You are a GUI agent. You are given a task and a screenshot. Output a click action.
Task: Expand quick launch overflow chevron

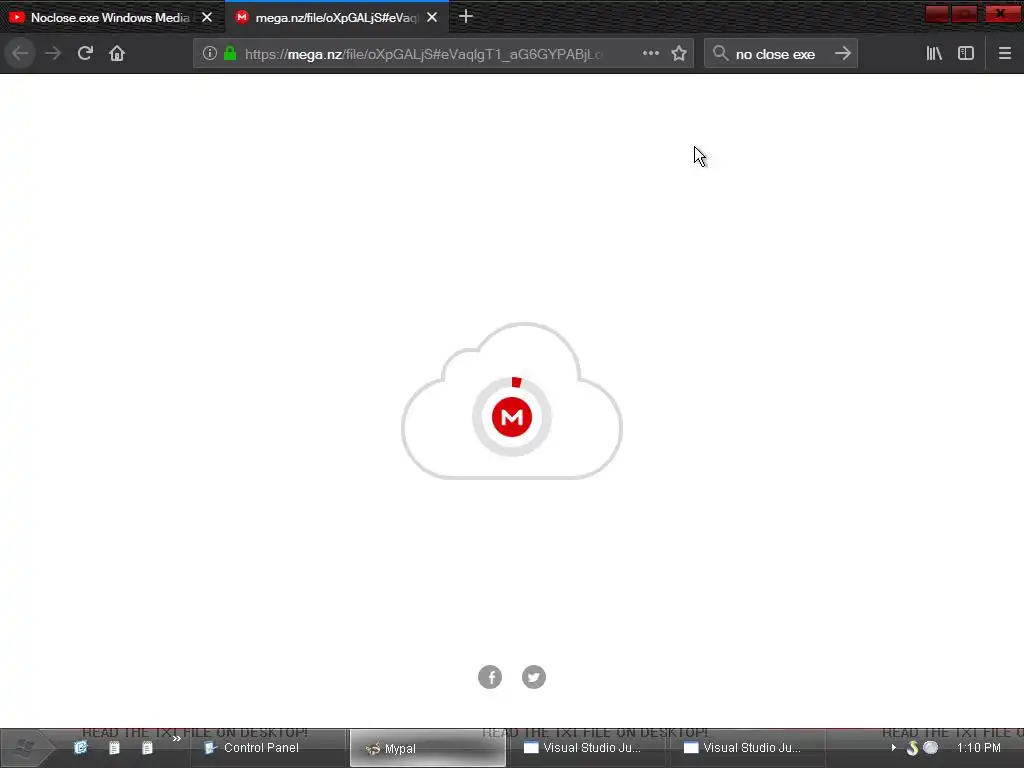[176, 739]
